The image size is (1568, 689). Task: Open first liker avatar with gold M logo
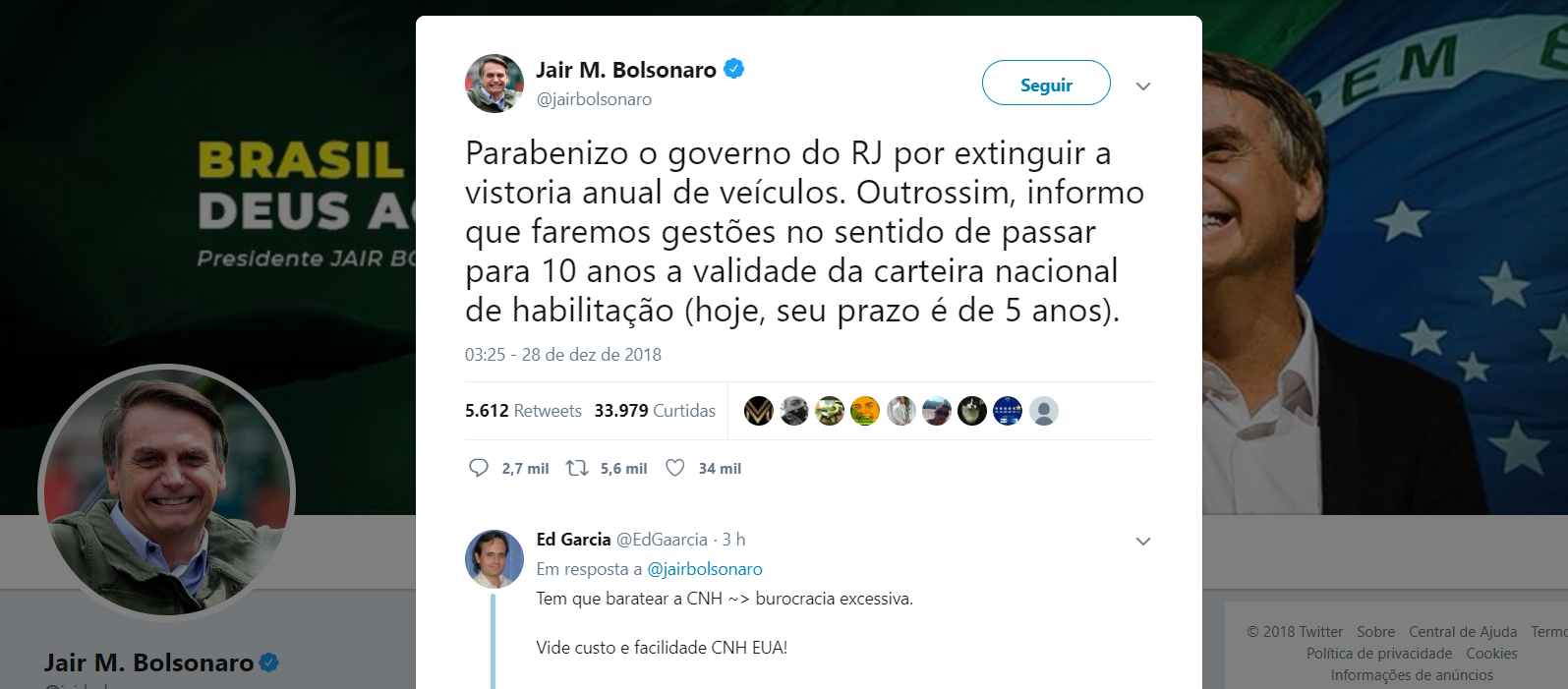(759, 411)
